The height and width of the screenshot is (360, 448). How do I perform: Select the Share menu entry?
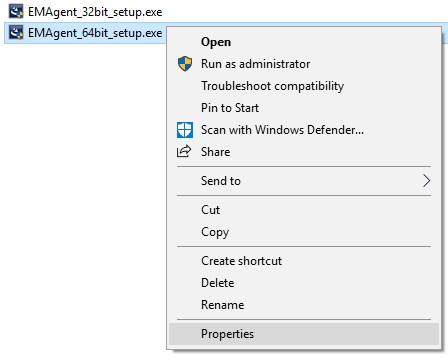pyautogui.click(x=304, y=152)
